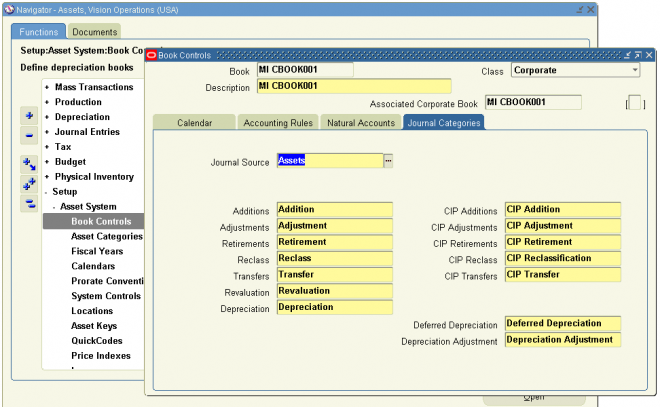Screen dimensions: 660x407
Task: Expand the Tax node in Navigator
Action: [x=47, y=147]
